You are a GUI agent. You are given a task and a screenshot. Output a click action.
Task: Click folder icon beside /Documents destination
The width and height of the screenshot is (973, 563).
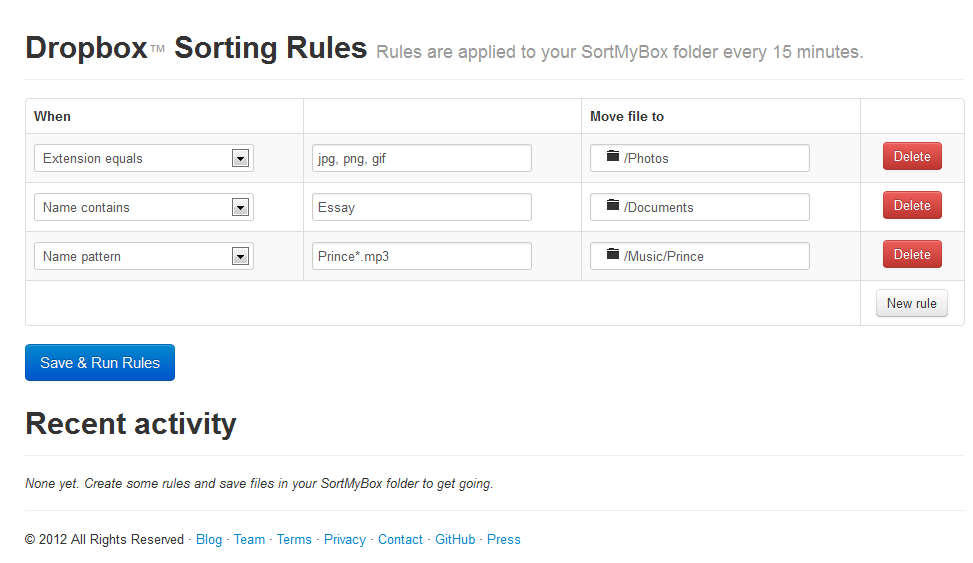point(613,206)
